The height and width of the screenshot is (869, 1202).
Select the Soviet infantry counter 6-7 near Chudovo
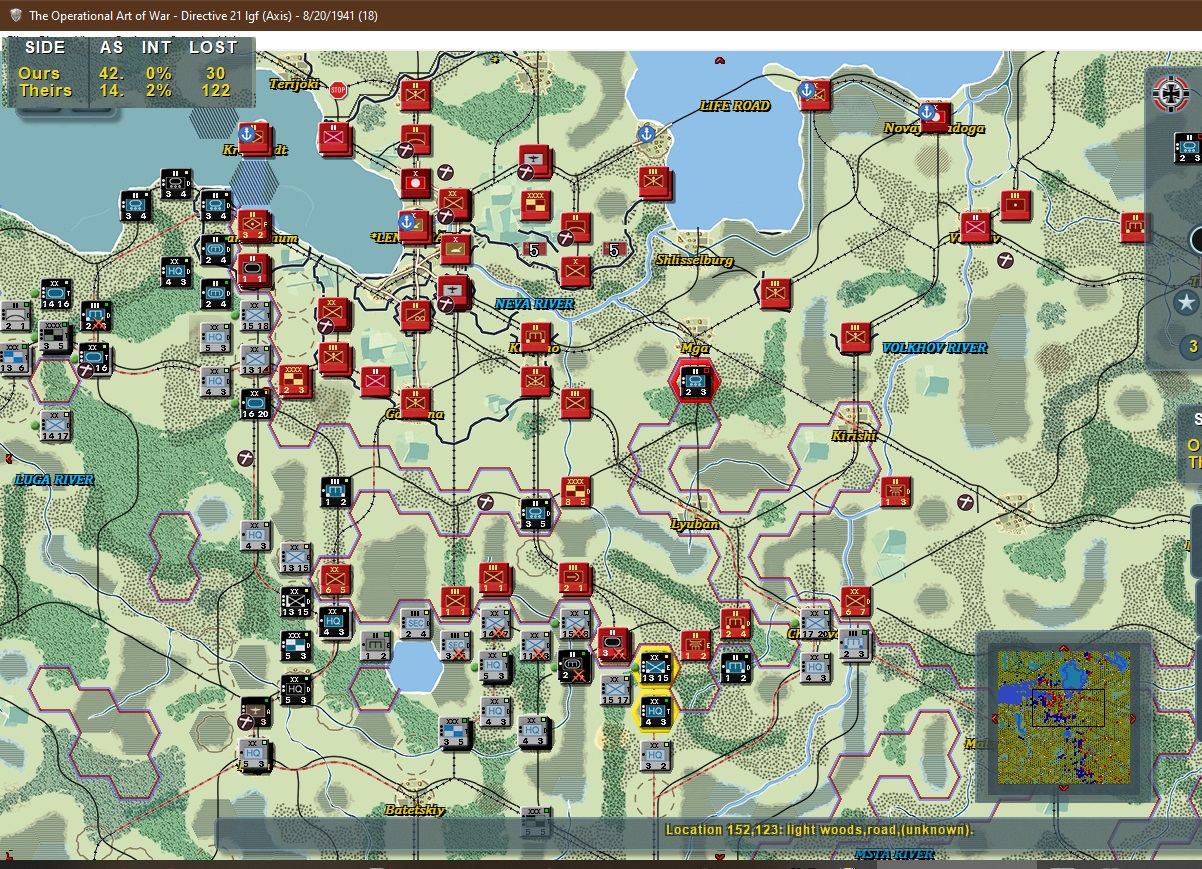pos(855,603)
